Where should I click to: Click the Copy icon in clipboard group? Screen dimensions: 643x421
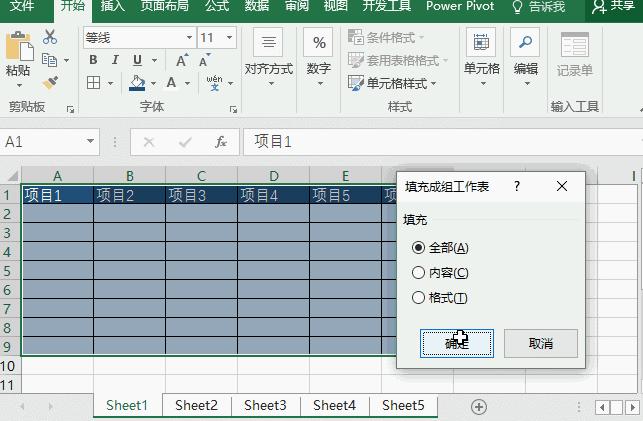click(50, 60)
